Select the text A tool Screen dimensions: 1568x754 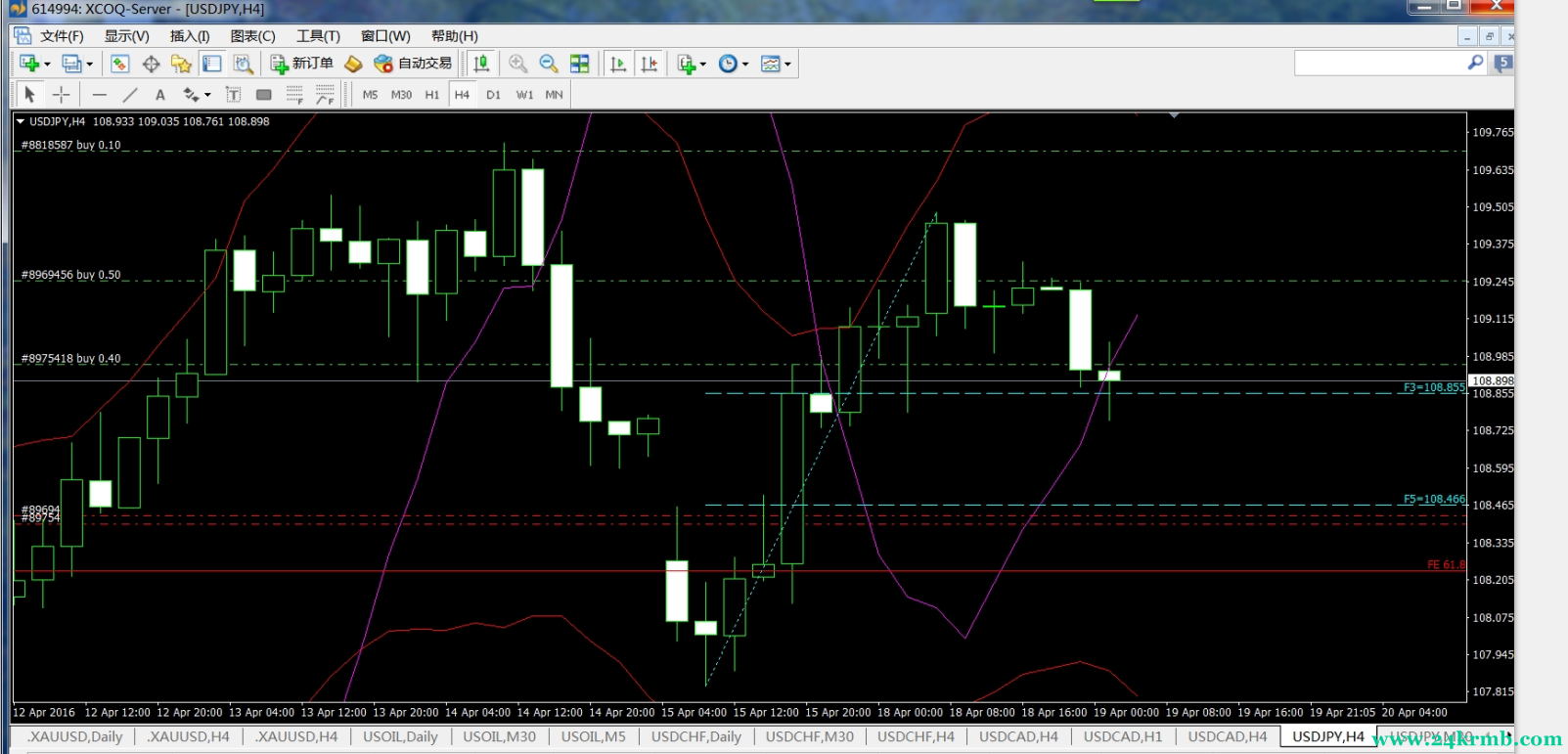pos(160,95)
